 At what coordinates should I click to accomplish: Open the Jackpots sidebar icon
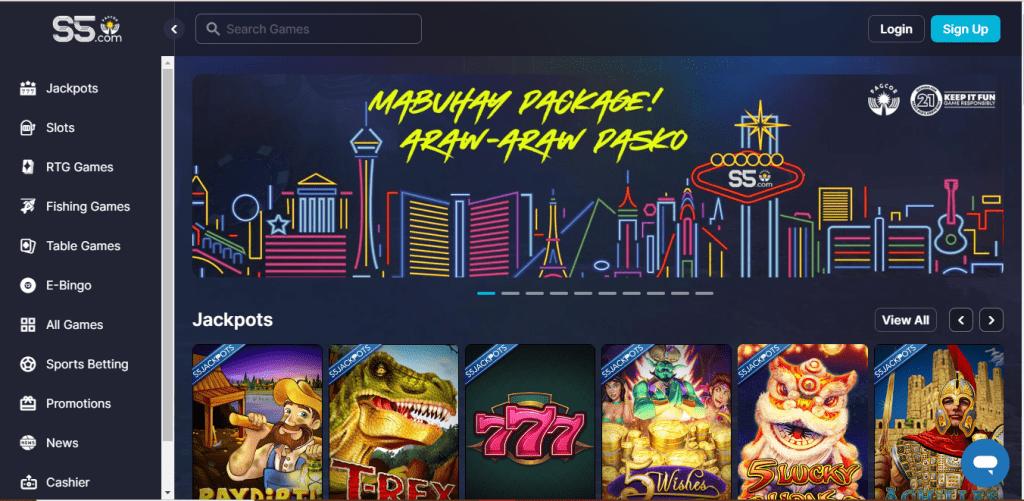click(28, 88)
